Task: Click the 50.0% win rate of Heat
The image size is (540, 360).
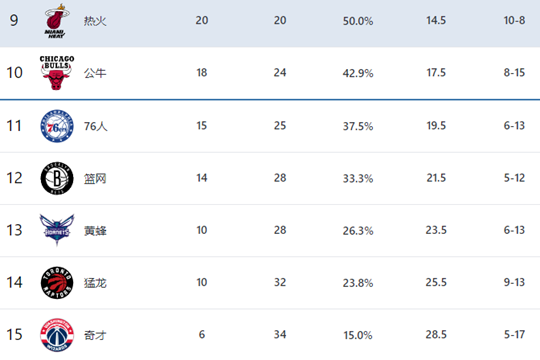Action: pos(358,21)
